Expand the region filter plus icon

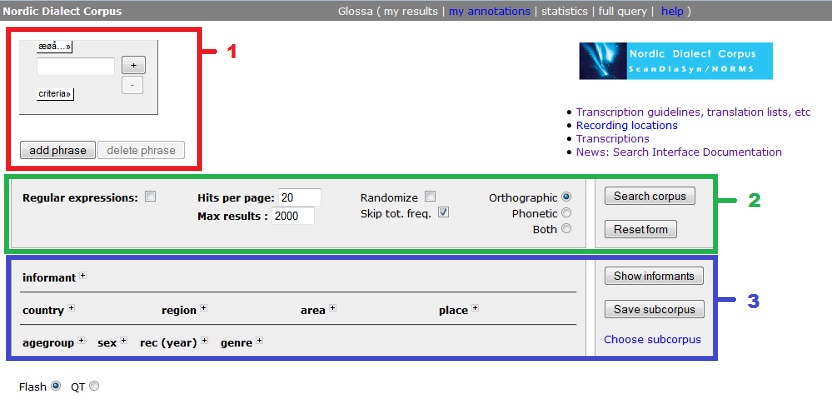[203, 309]
